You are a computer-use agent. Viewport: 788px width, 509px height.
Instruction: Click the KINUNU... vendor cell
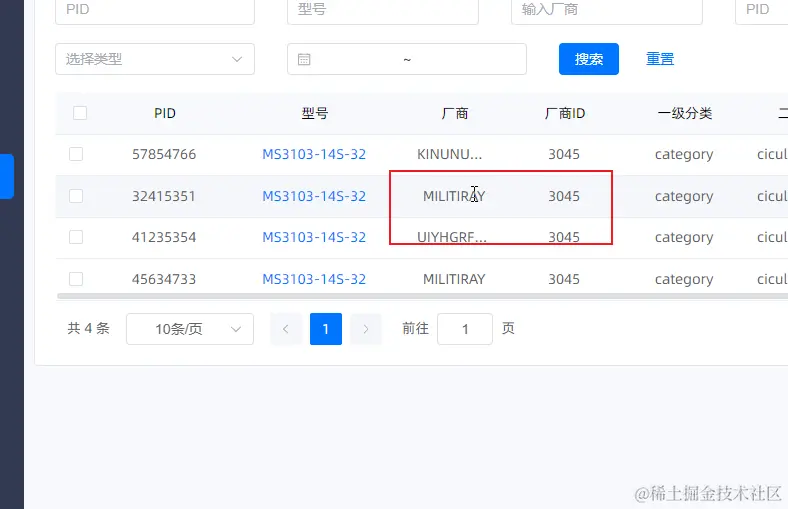(x=450, y=154)
